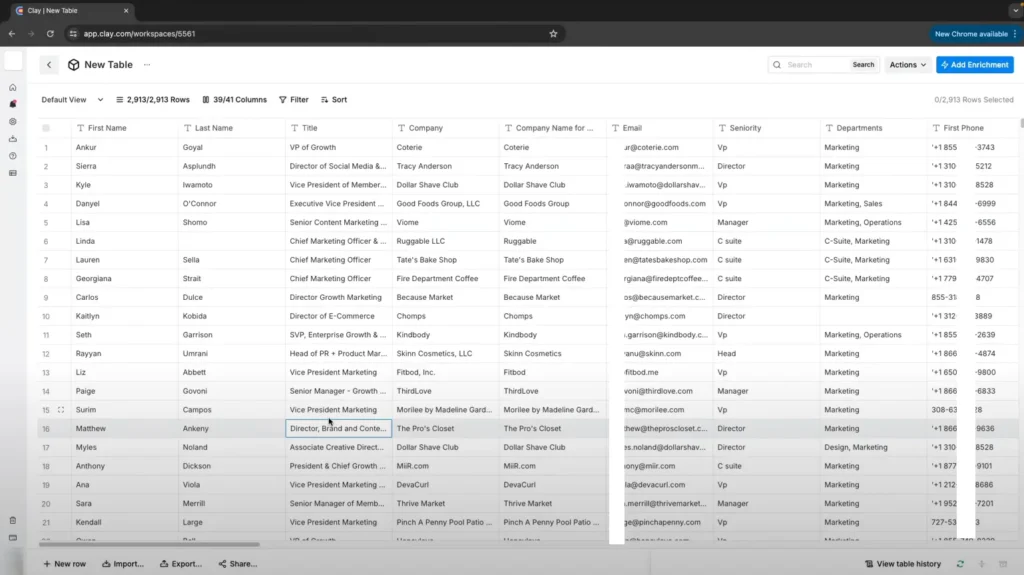Viewport: 1024px width, 575px height.
Task: Open the 39/41 Columns selector
Action: tap(234, 100)
